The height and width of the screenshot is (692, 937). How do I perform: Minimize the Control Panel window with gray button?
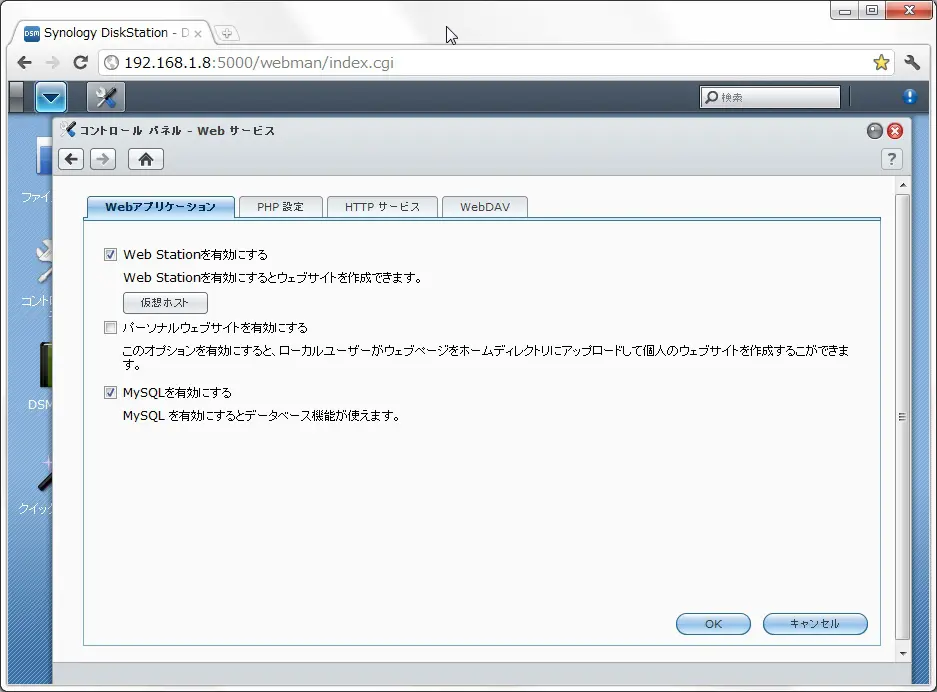point(874,131)
